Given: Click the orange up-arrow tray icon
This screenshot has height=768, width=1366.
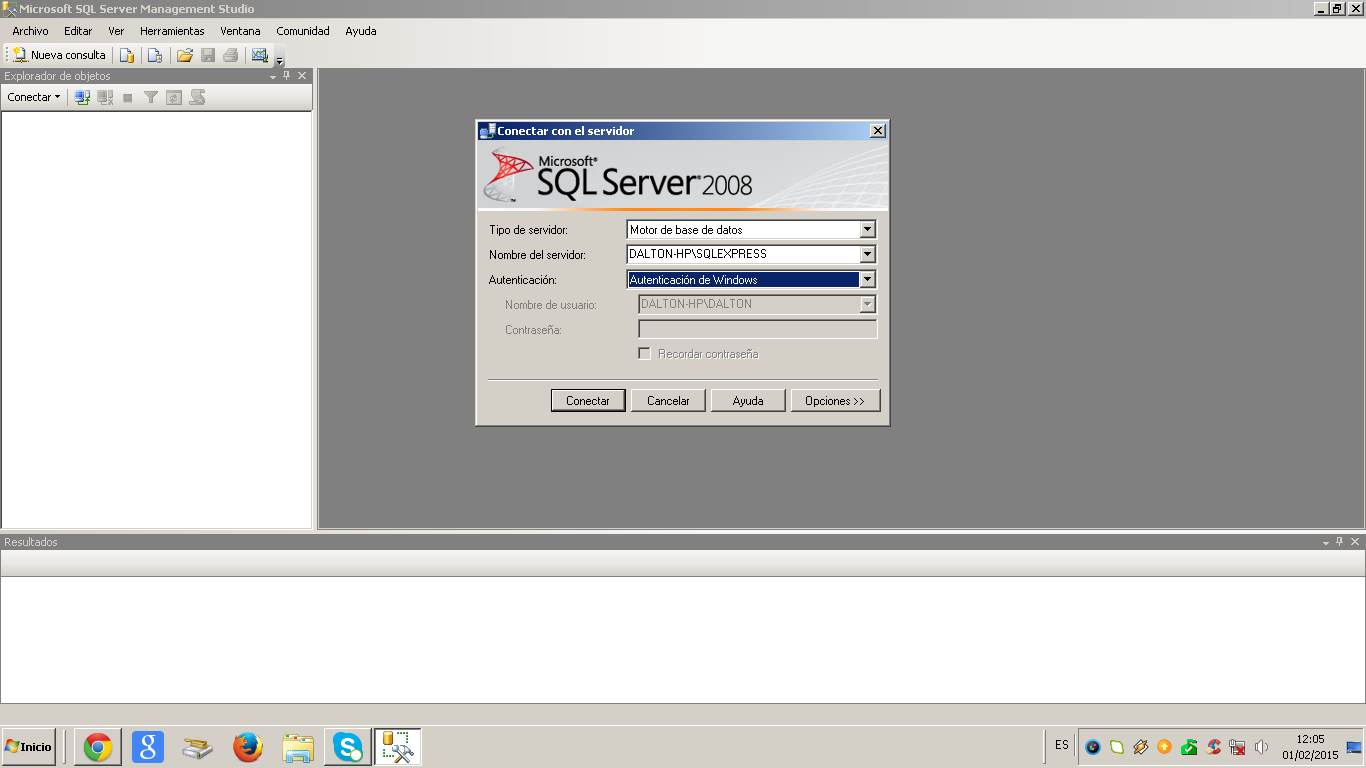Looking at the screenshot, I should click(x=1165, y=747).
